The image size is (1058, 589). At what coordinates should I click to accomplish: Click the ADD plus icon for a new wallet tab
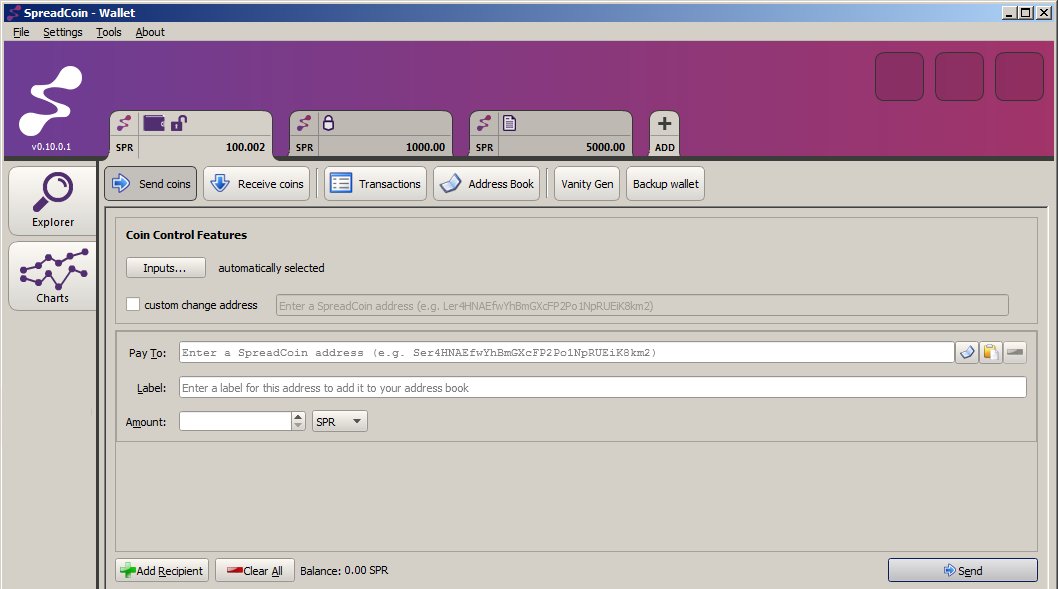point(663,122)
